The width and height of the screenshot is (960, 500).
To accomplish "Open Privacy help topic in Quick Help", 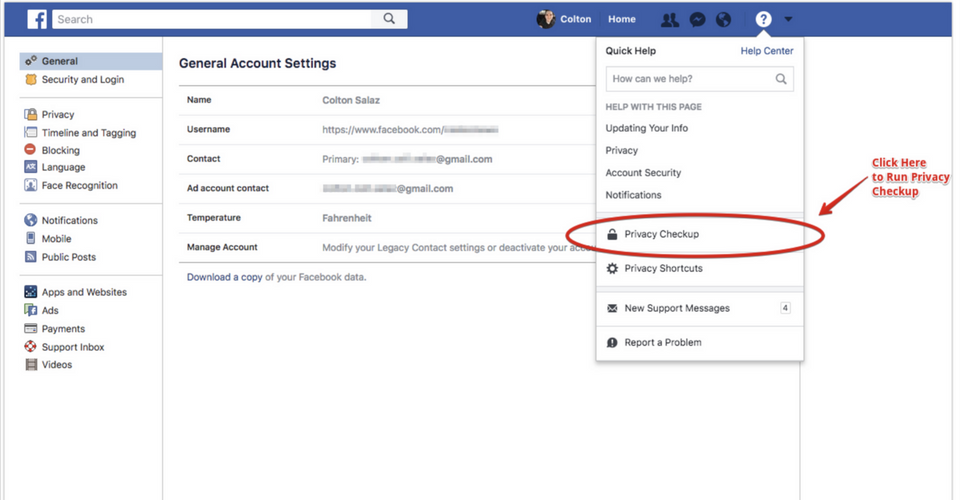I will pos(621,150).
